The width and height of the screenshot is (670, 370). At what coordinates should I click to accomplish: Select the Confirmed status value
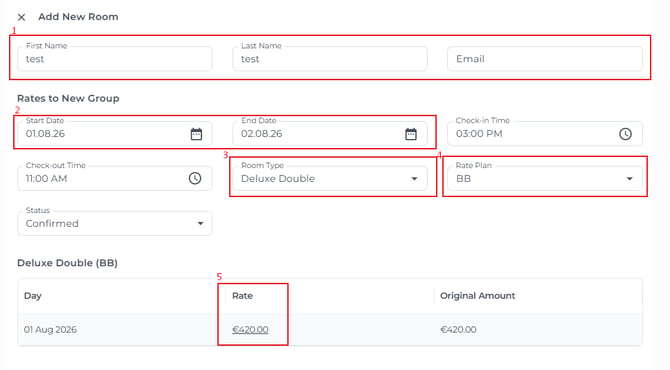click(x=52, y=223)
